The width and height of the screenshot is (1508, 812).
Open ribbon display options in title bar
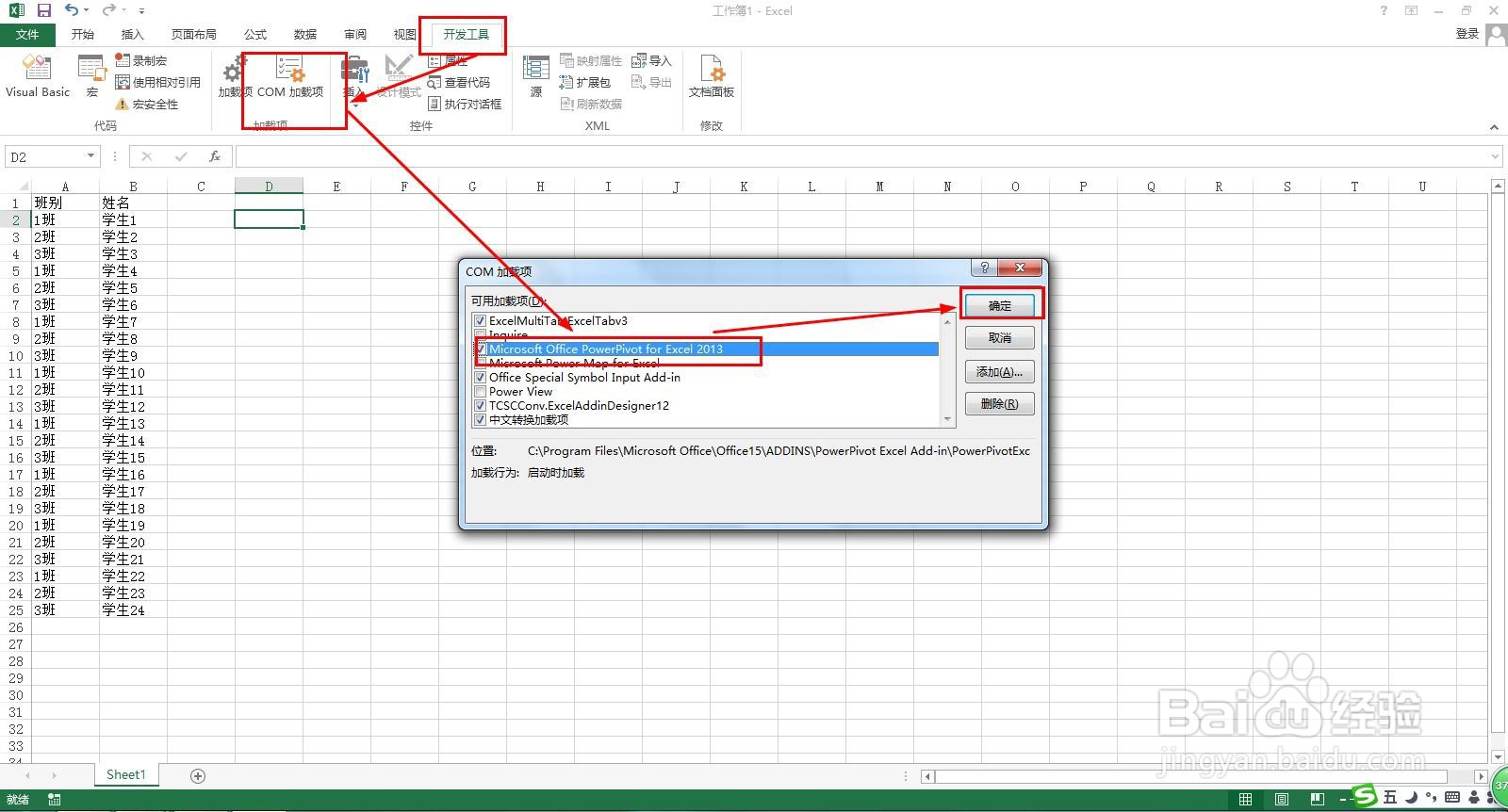(1411, 10)
